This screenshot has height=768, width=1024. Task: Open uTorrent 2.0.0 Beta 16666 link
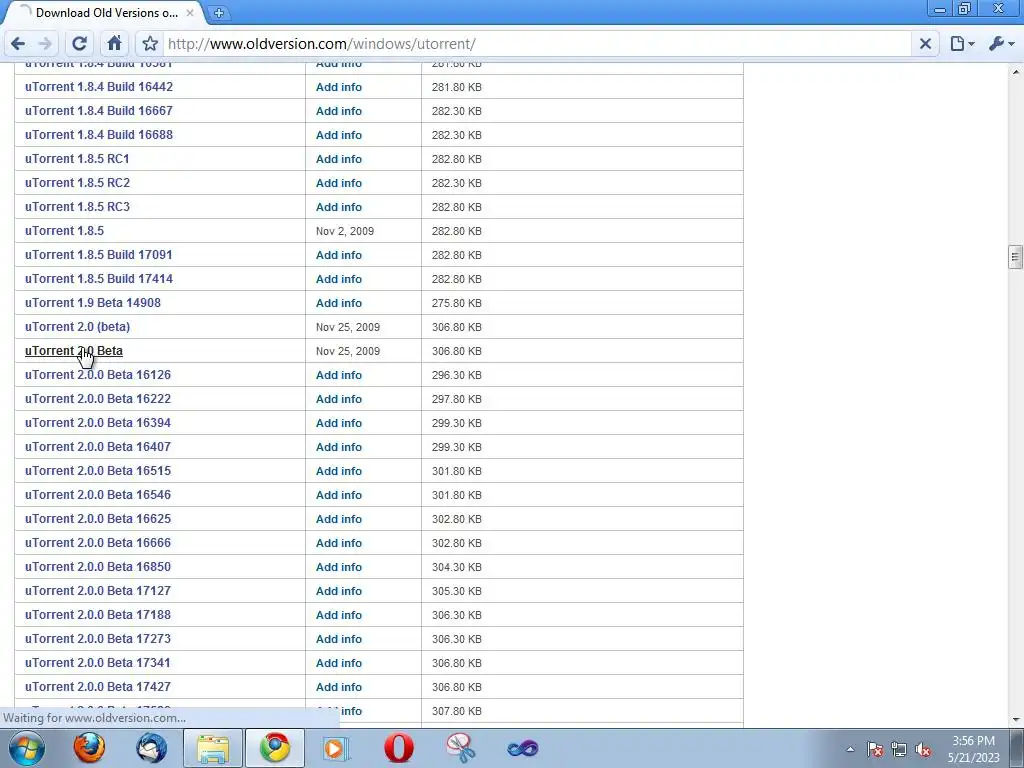pyautogui.click(x=98, y=543)
